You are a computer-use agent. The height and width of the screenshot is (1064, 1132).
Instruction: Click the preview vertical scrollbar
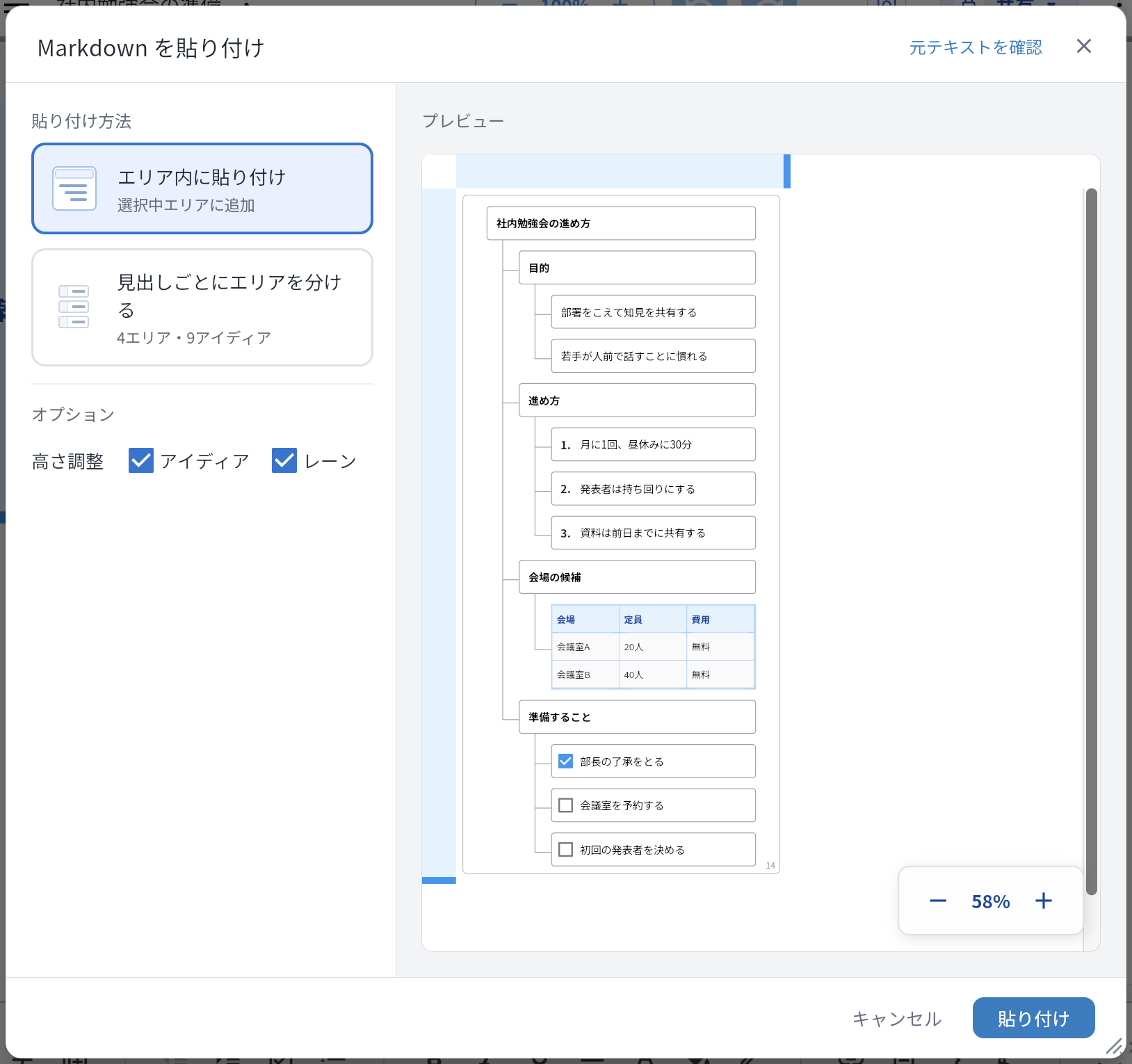[1092, 542]
